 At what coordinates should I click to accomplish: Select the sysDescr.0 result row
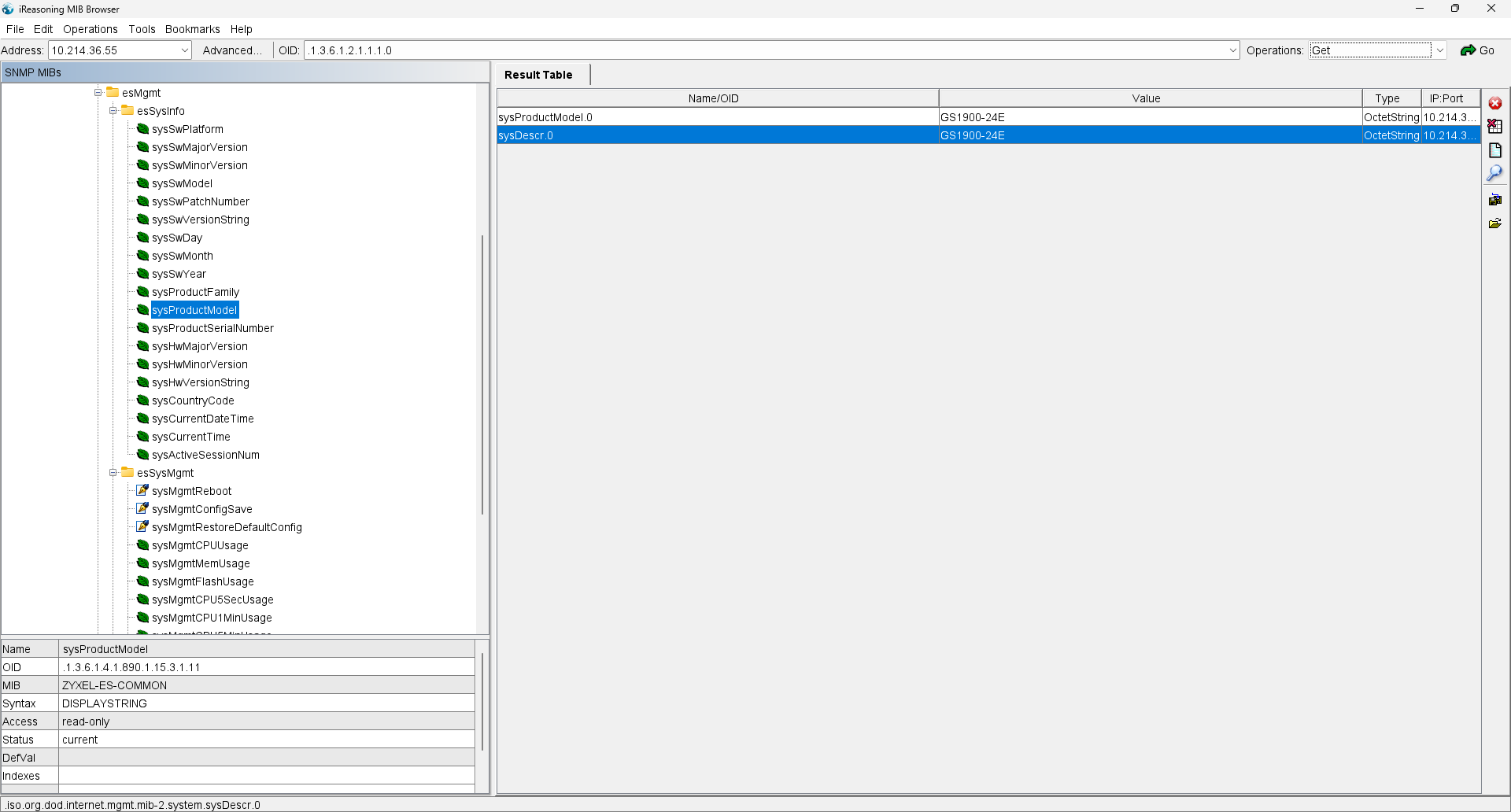point(988,135)
